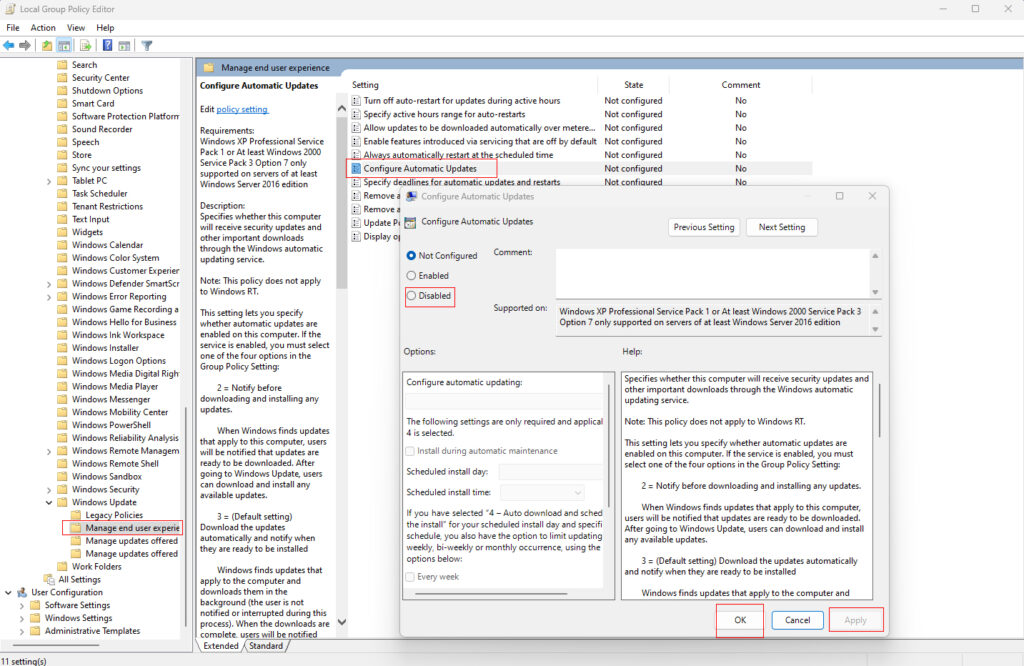Toggle the action pane icon
The height and width of the screenshot is (666, 1024).
click(123, 44)
